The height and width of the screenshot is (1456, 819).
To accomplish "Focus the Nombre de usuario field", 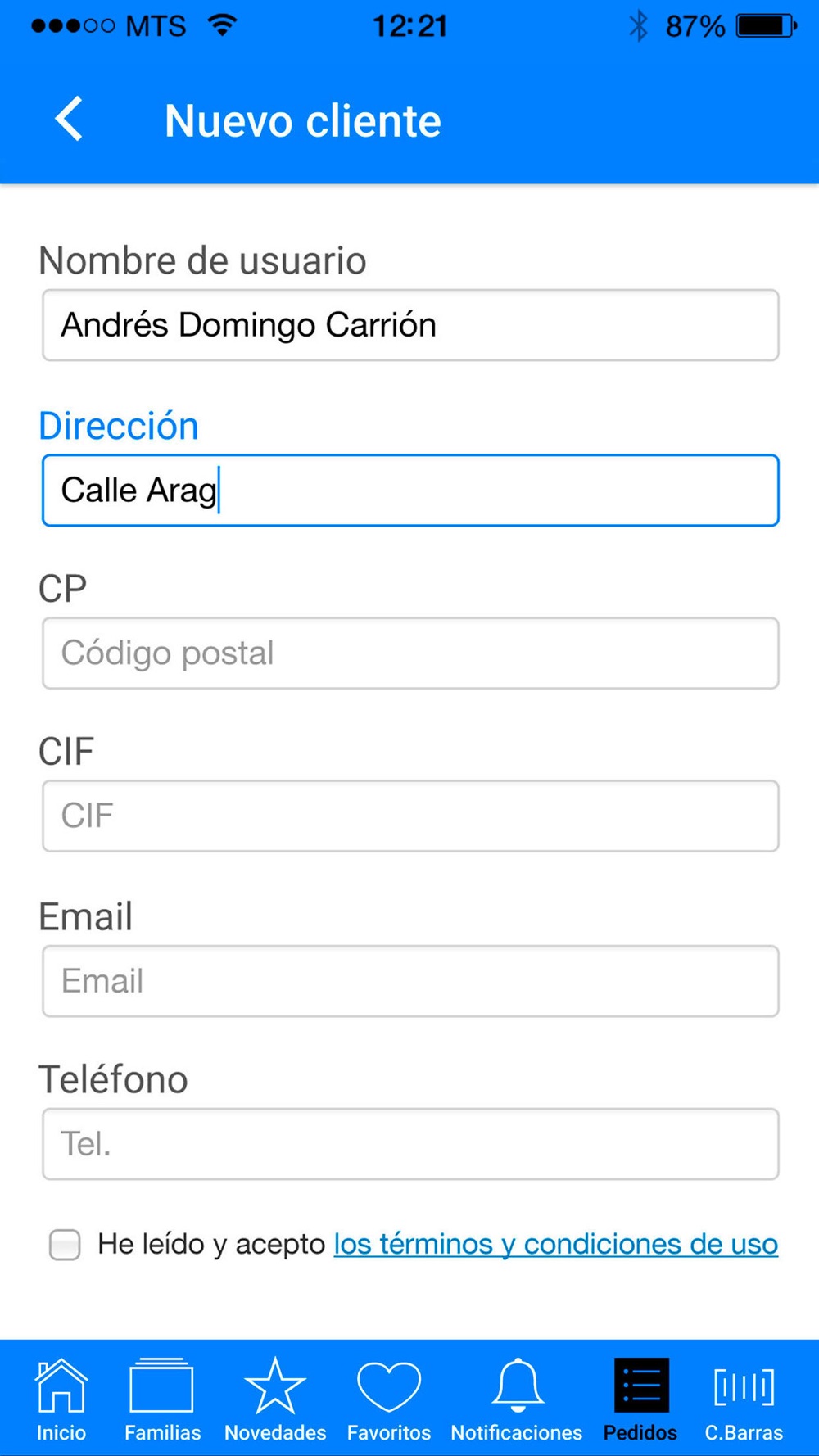I will point(409,325).
